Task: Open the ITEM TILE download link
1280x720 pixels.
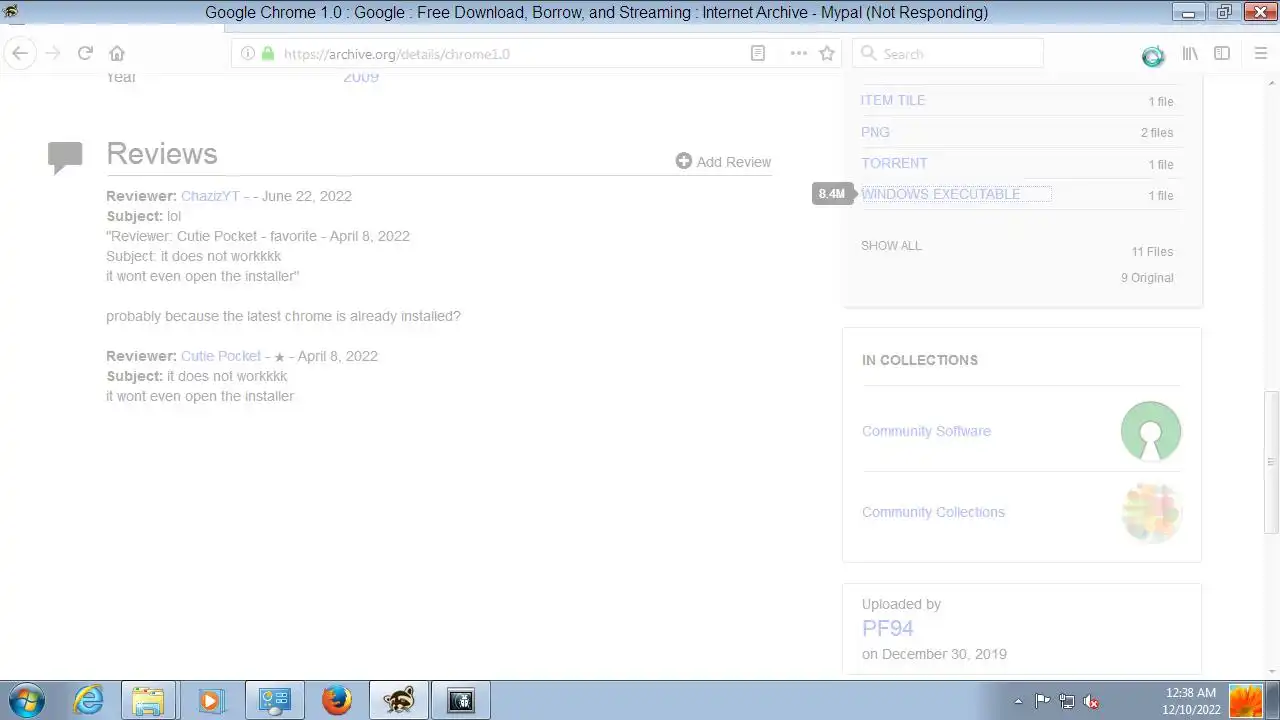Action: 893,100
